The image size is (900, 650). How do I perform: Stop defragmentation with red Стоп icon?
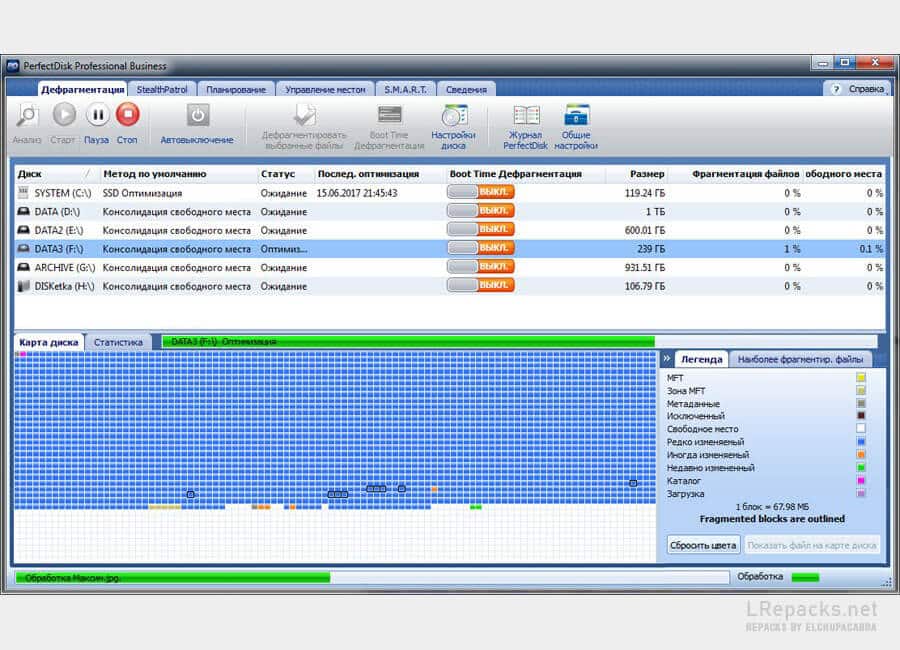(127, 114)
